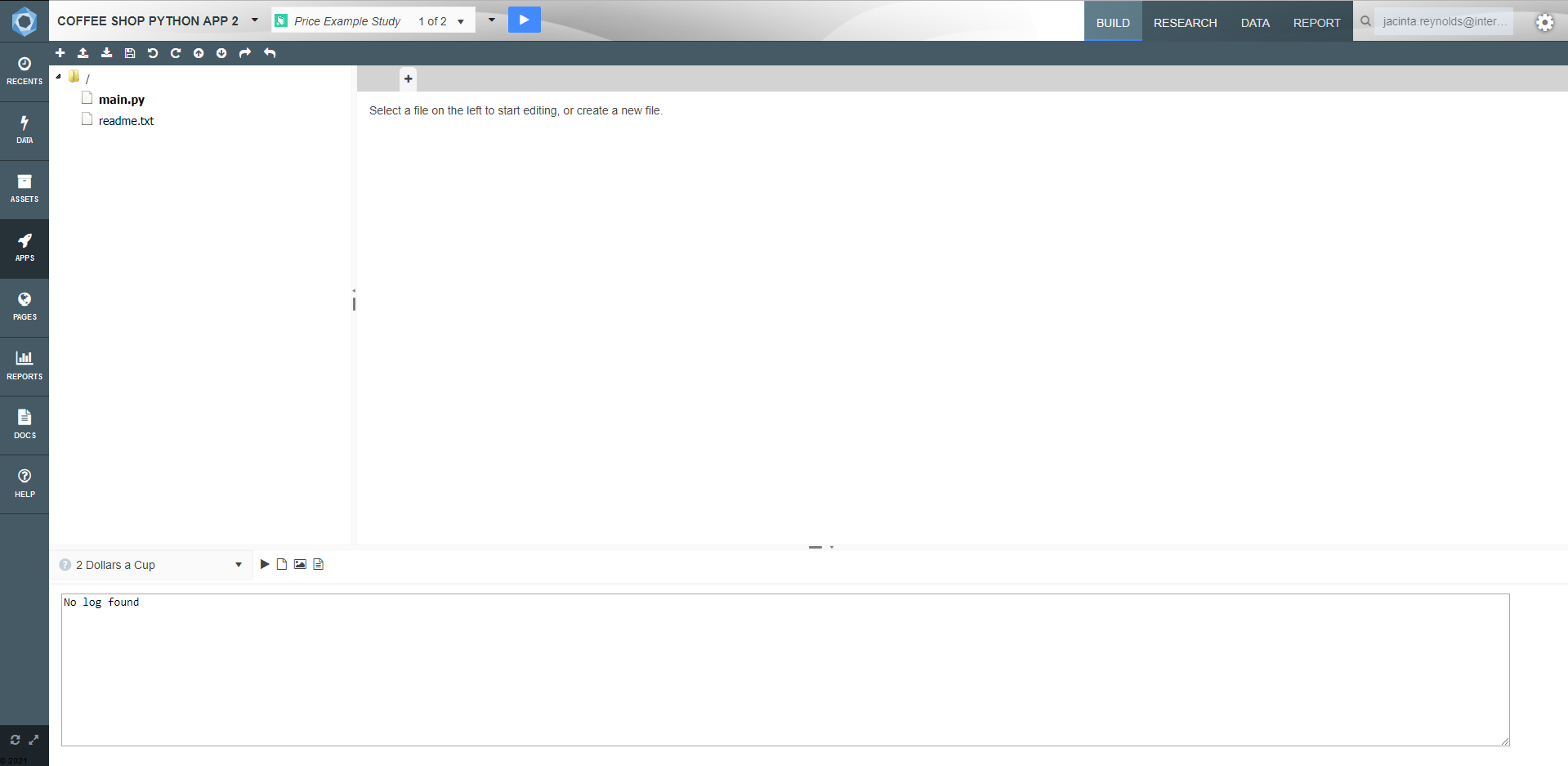The height and width of the screenshot is (766, 1568).
Task: Open main.py in the file tree
Action: pos(121,100)
